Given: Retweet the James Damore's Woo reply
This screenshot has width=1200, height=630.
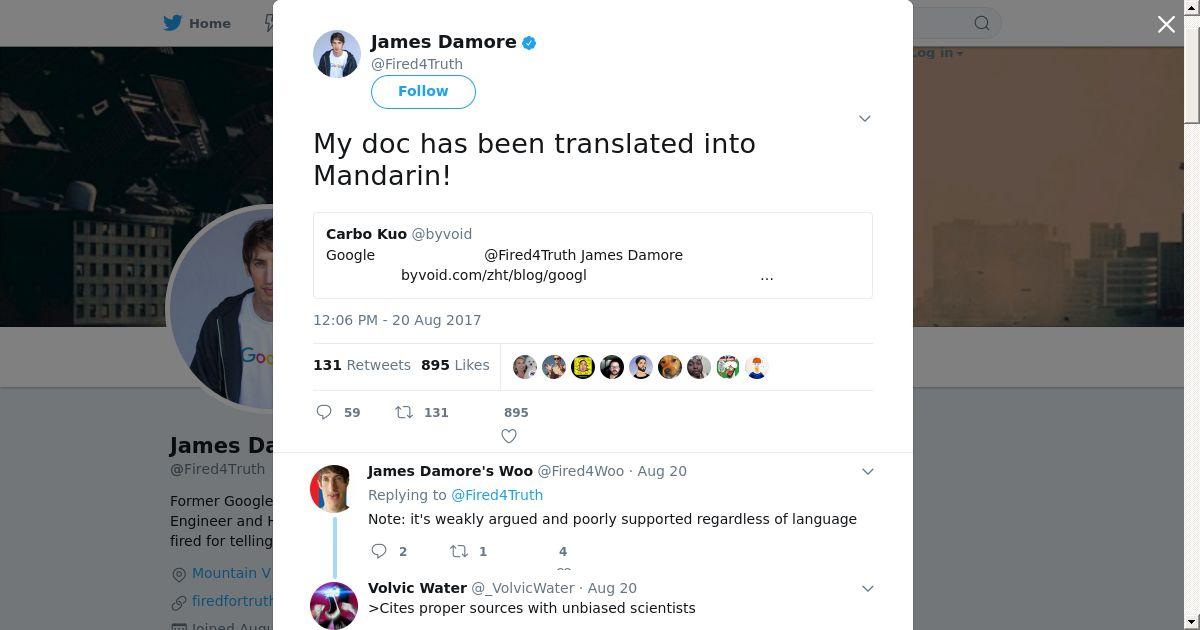Looking at the screenshot, I should click(458, 551).
